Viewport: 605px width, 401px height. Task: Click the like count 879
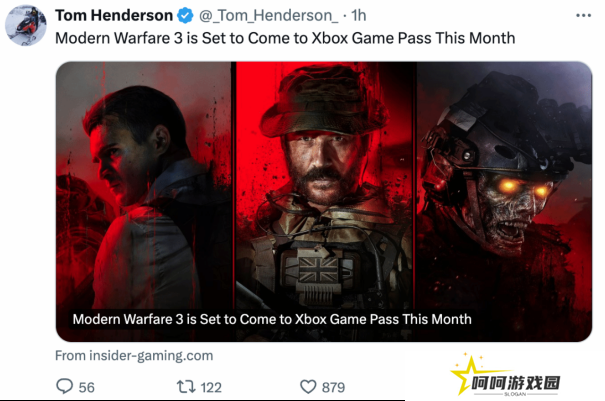coord(333,387)
